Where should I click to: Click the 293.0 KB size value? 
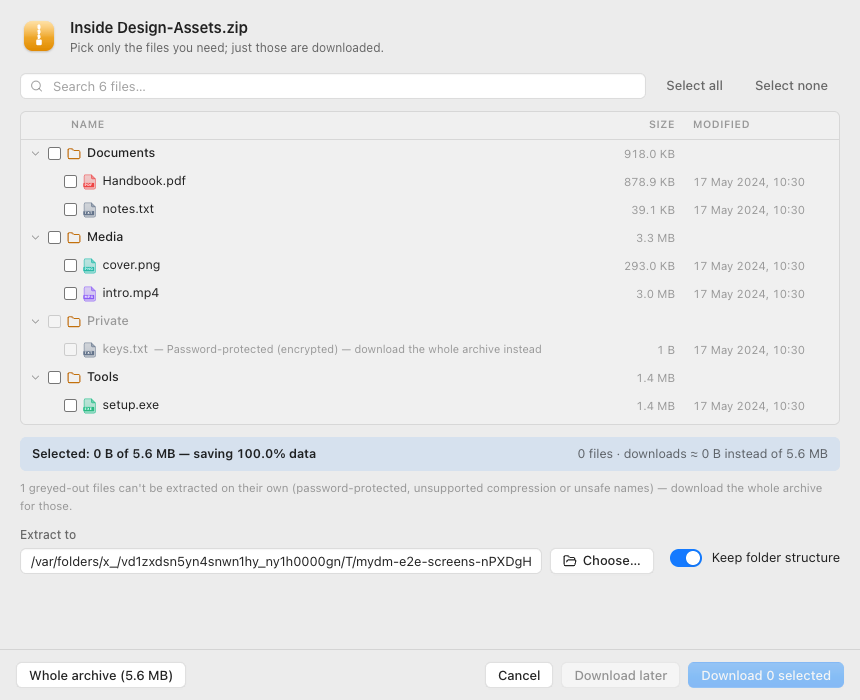point(649,266)
